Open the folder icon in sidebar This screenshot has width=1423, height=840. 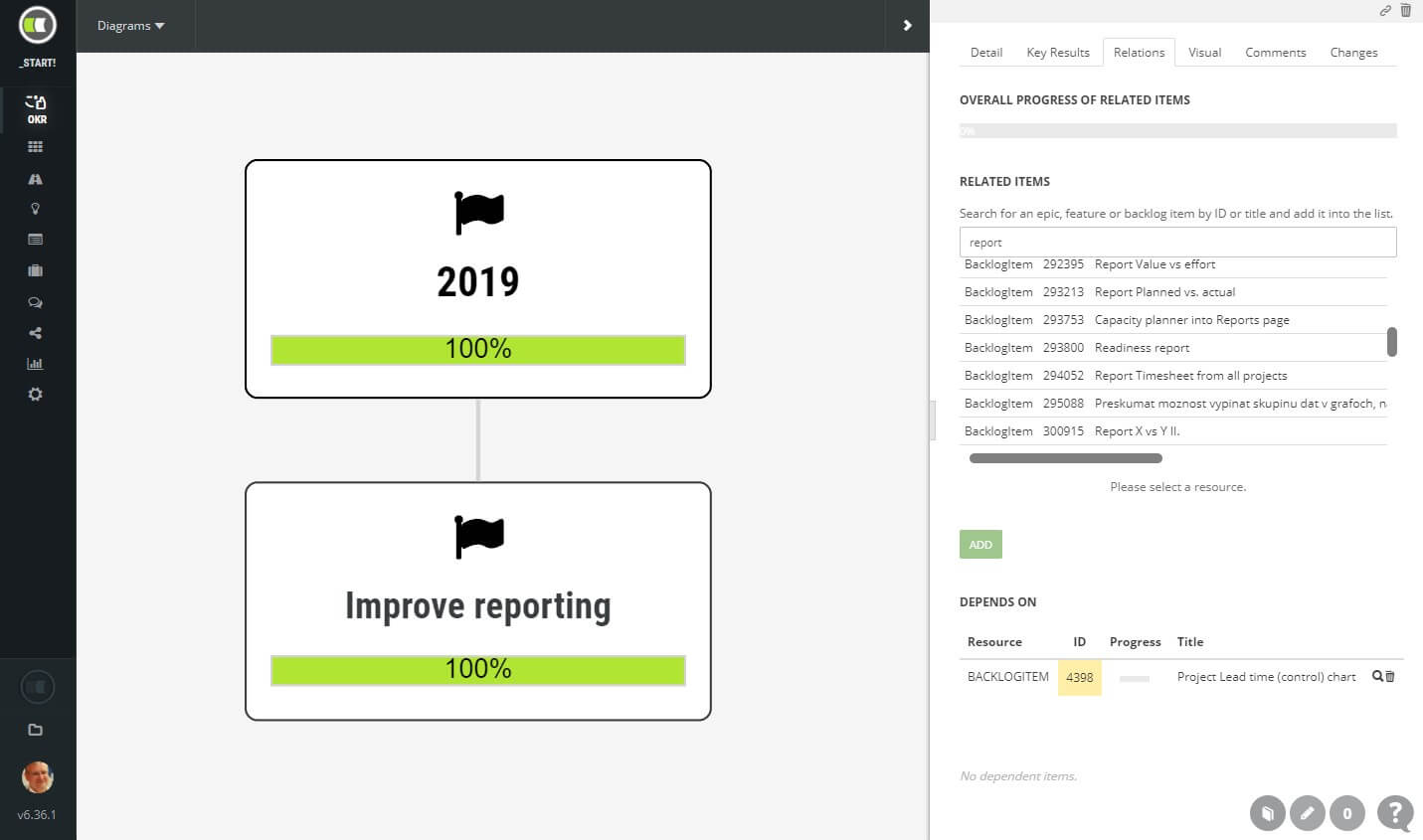(x=36, y=730)
